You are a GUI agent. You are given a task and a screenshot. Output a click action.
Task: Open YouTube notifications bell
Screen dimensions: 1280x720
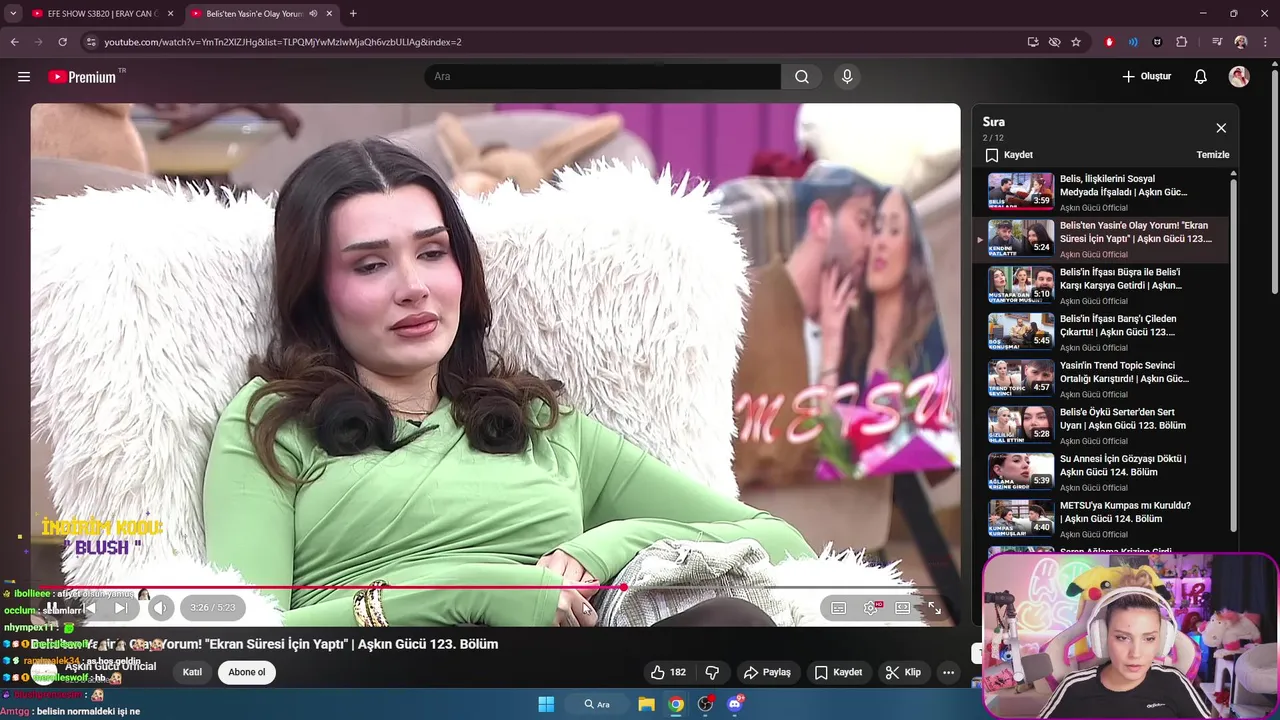[1201, 77]
